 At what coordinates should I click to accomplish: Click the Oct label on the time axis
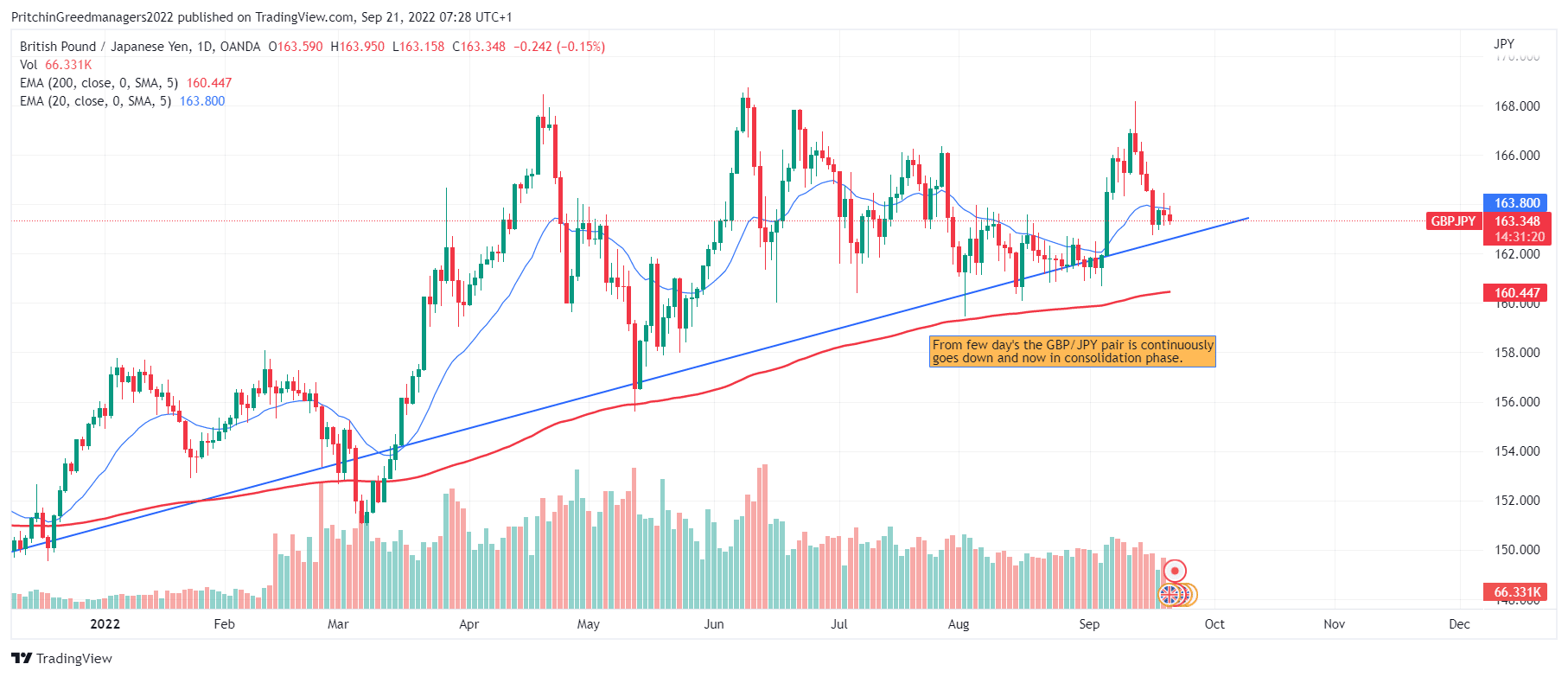[1214, 624]
